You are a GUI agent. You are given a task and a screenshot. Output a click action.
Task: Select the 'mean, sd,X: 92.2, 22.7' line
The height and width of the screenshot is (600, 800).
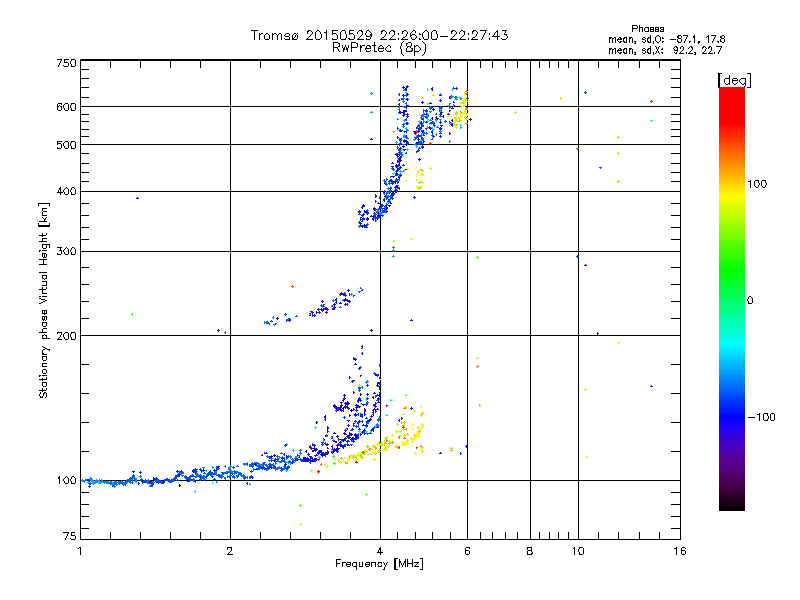[665, 50]
